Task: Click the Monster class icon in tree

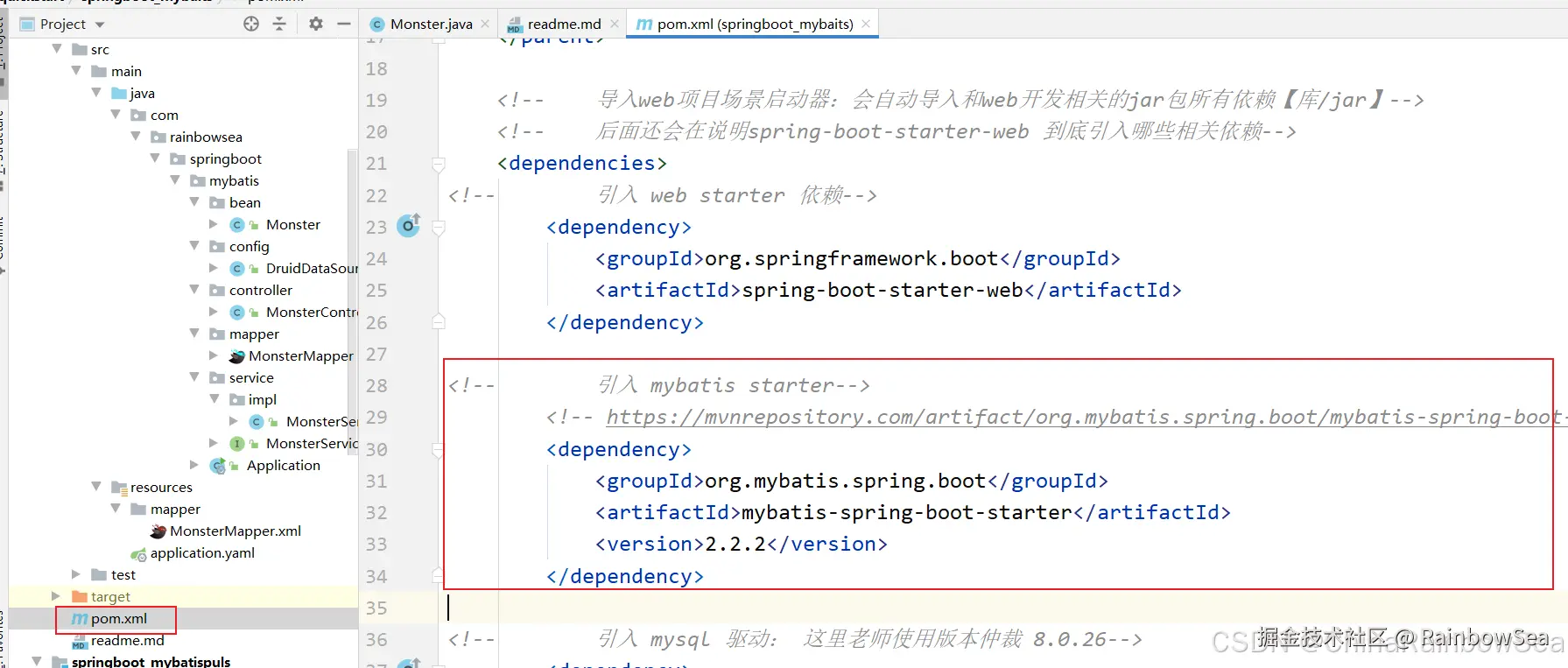Action: (x=237, y=225)
